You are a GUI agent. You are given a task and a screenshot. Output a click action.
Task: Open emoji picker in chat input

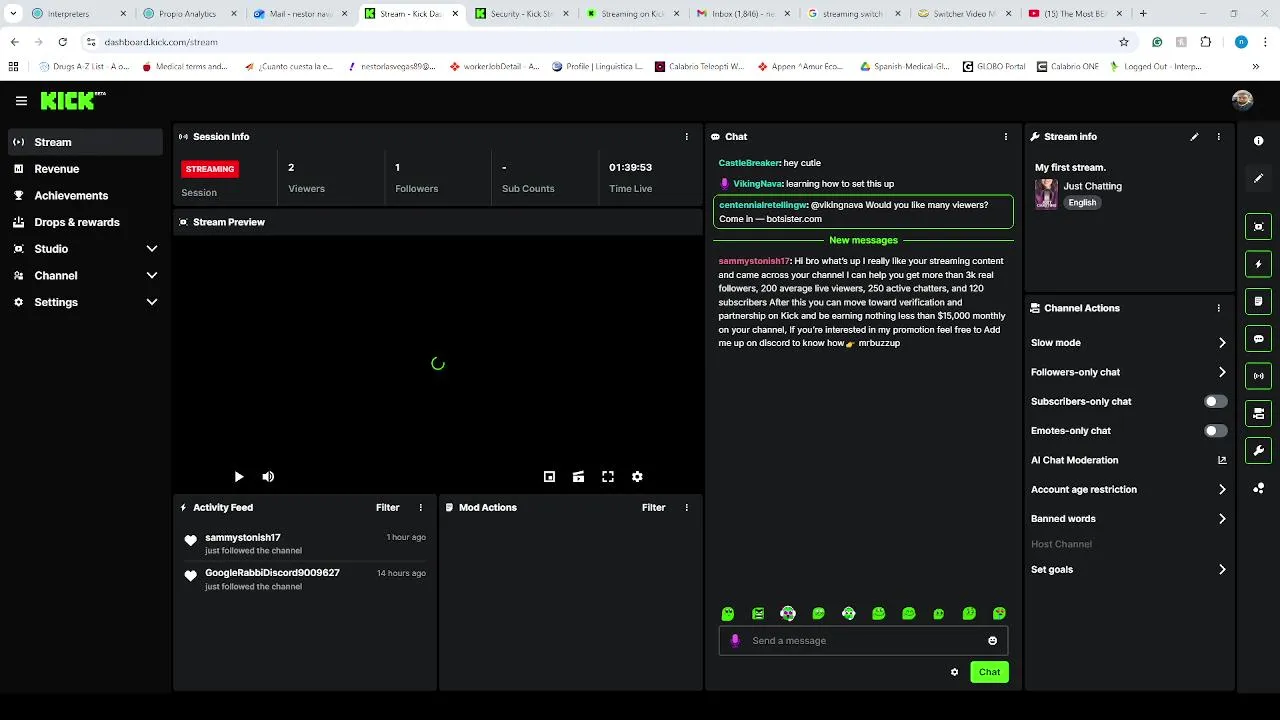pyautogui.click(x=992, y=641)
